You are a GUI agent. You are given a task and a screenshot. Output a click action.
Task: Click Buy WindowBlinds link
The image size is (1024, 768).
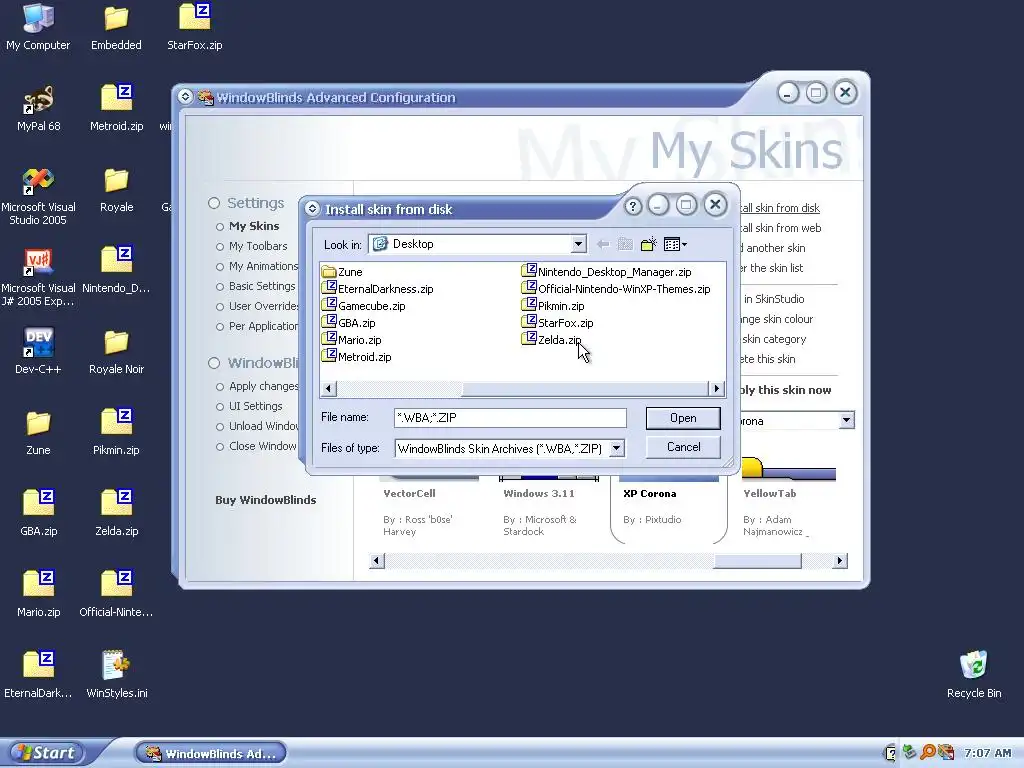tap(266, 500)
